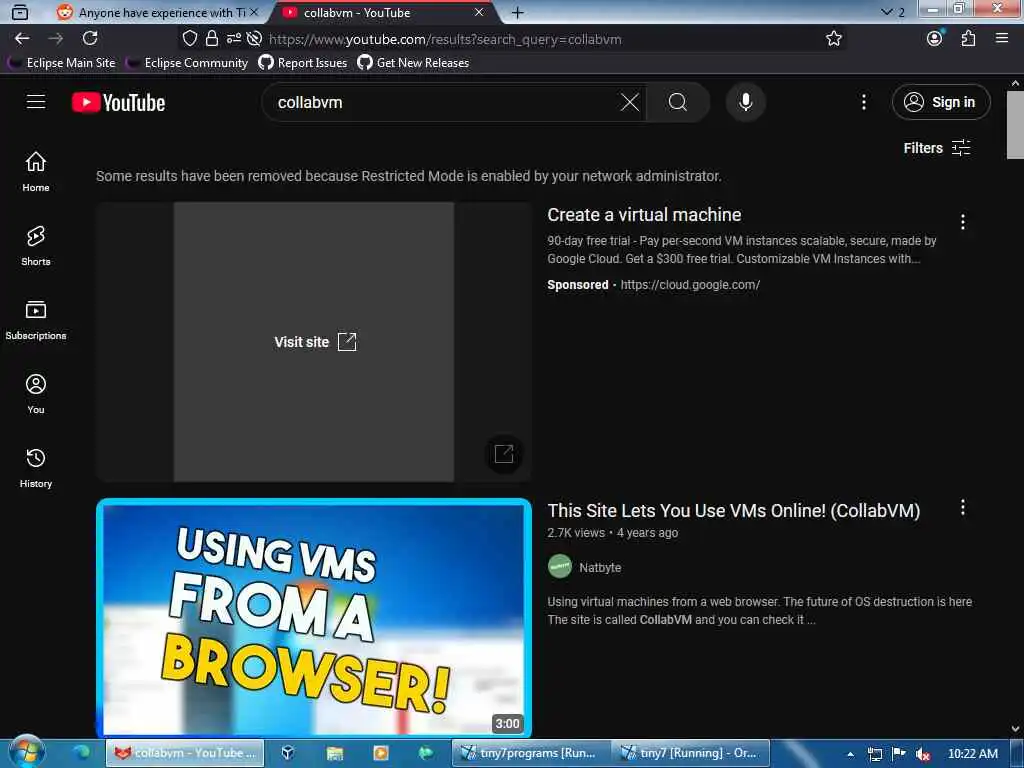The image size is (1024, 768).
Task: Open the Home sidebar item
Action: [x=36, y=171]
